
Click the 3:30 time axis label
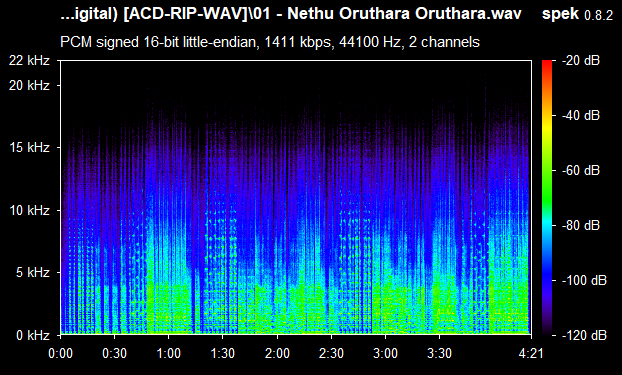pos(440,353)
